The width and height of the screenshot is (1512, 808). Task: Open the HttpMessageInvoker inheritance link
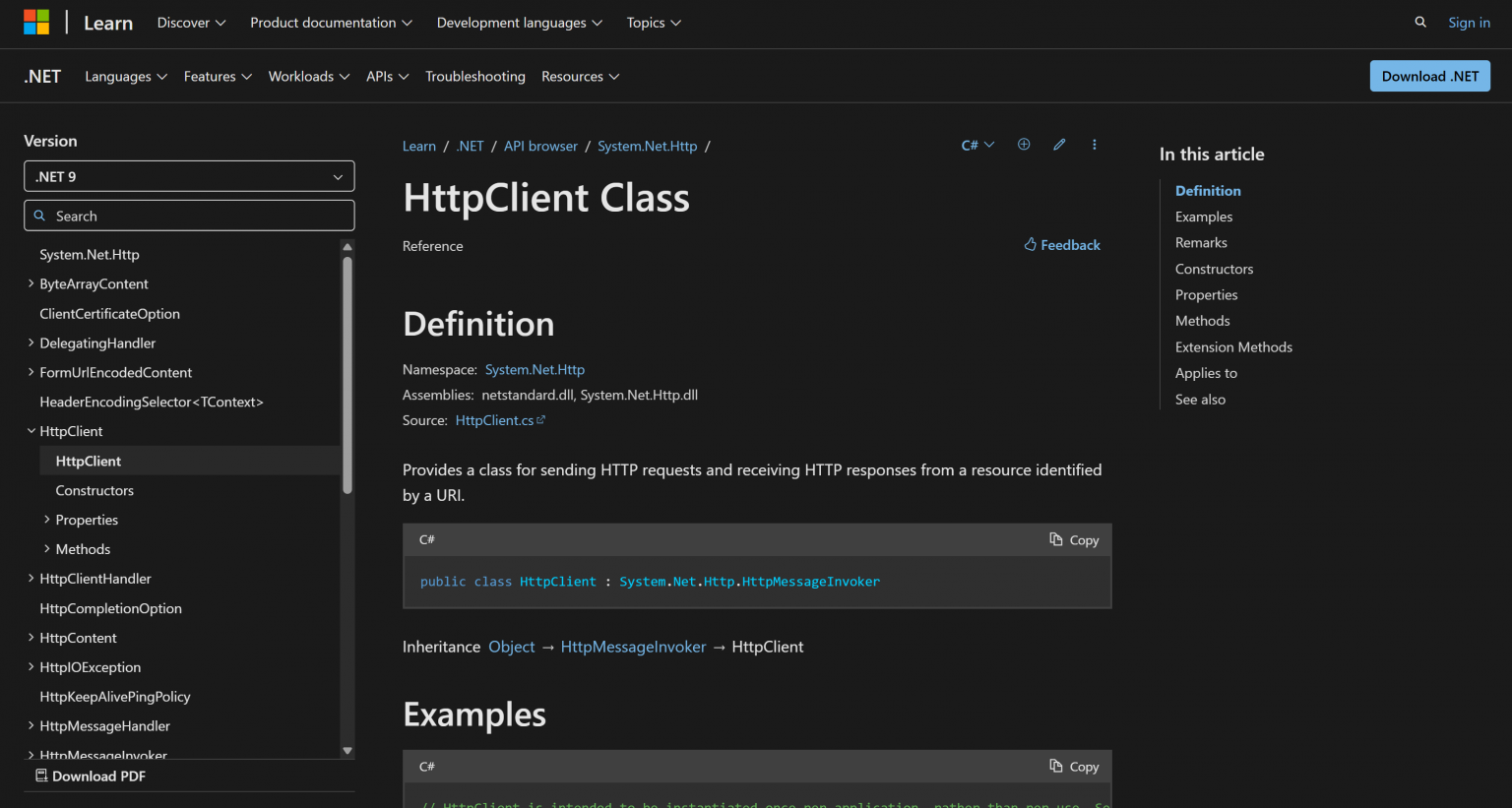[x=633, y=647]
